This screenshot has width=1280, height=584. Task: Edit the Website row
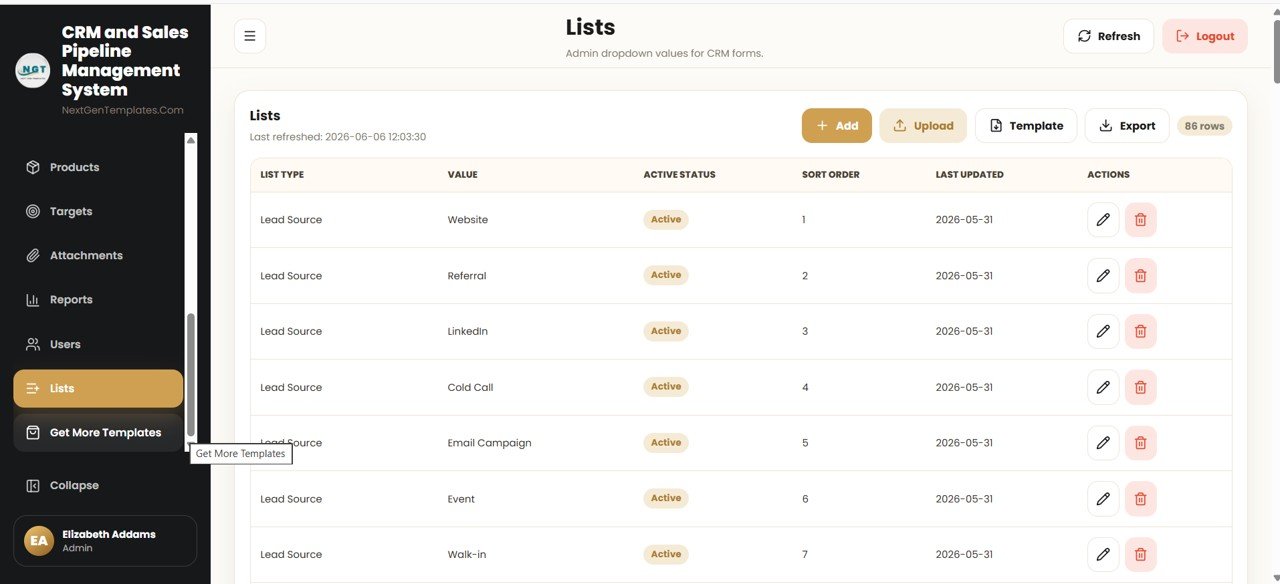click(1103, 220)
